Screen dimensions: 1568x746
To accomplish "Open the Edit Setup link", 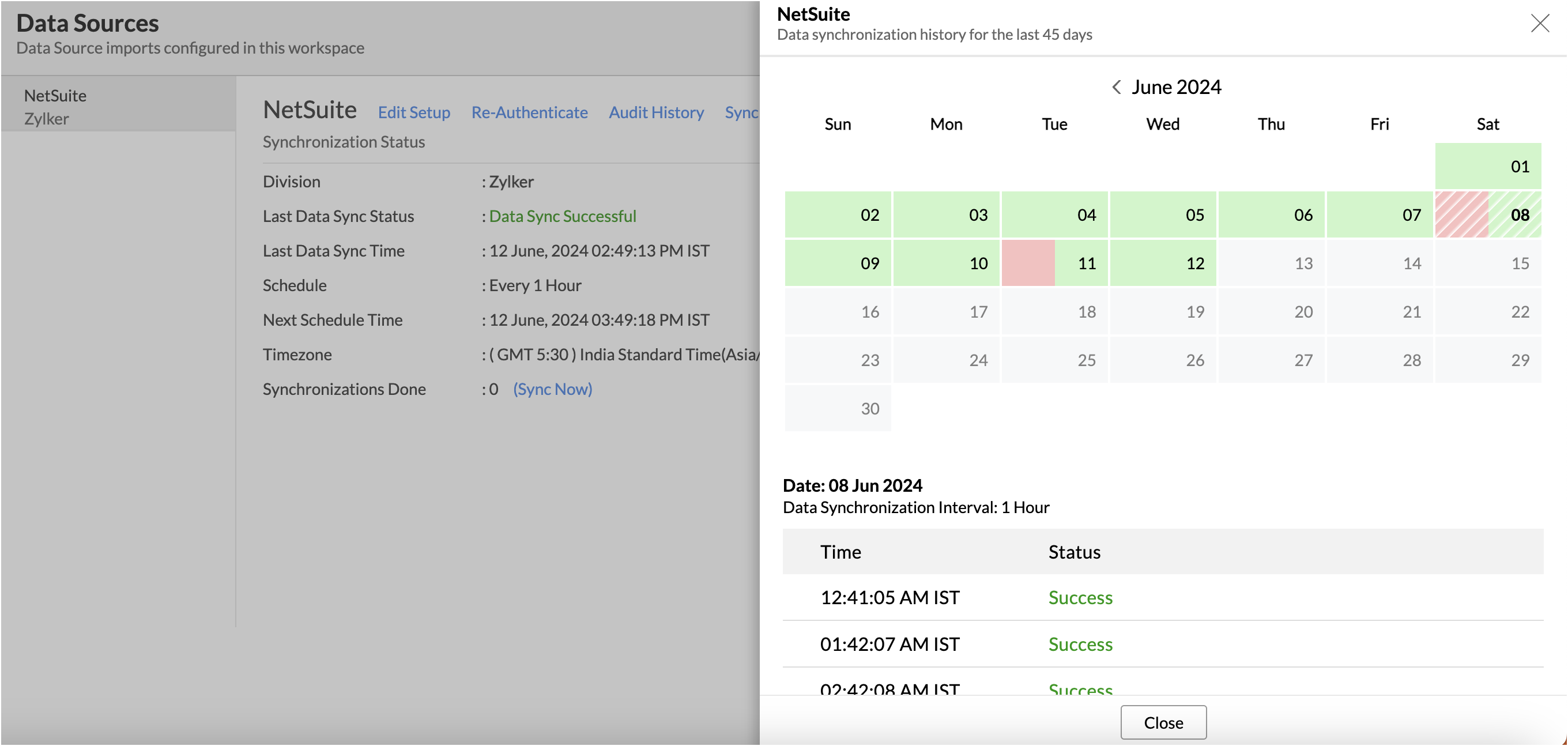I will click(x=414, y=112).
